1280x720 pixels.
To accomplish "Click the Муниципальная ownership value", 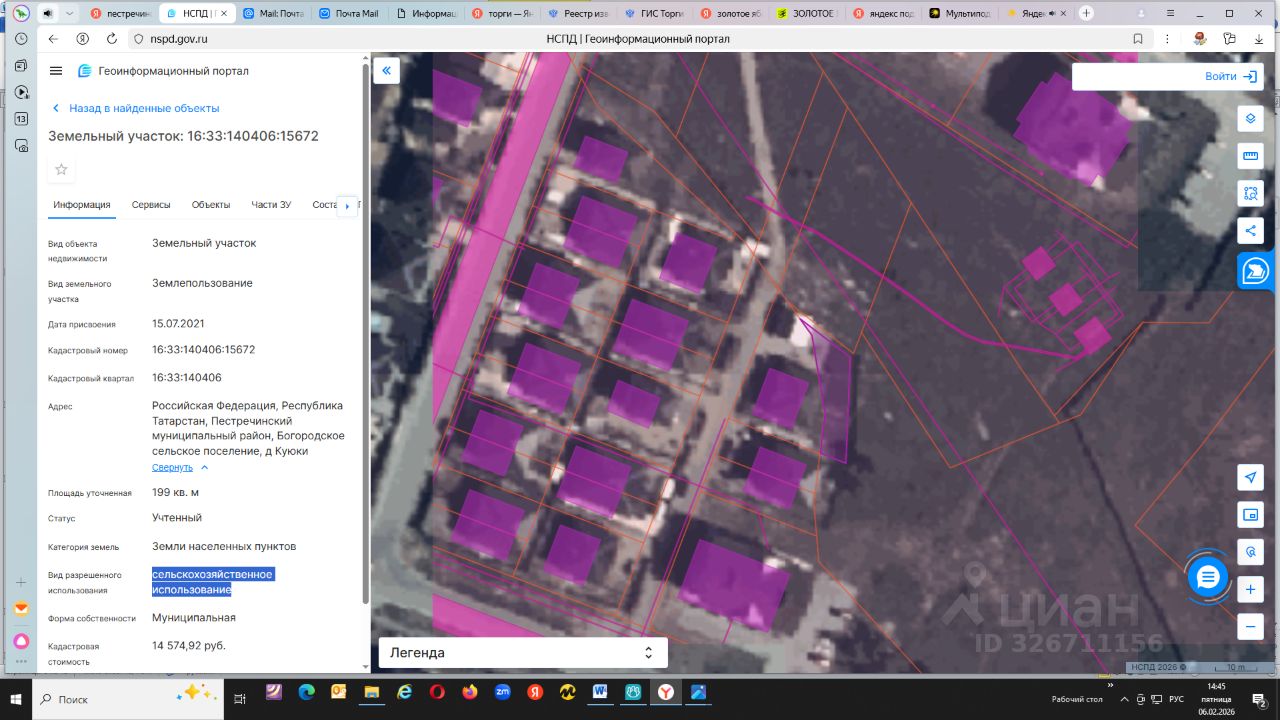I will (x=194, y=617).
